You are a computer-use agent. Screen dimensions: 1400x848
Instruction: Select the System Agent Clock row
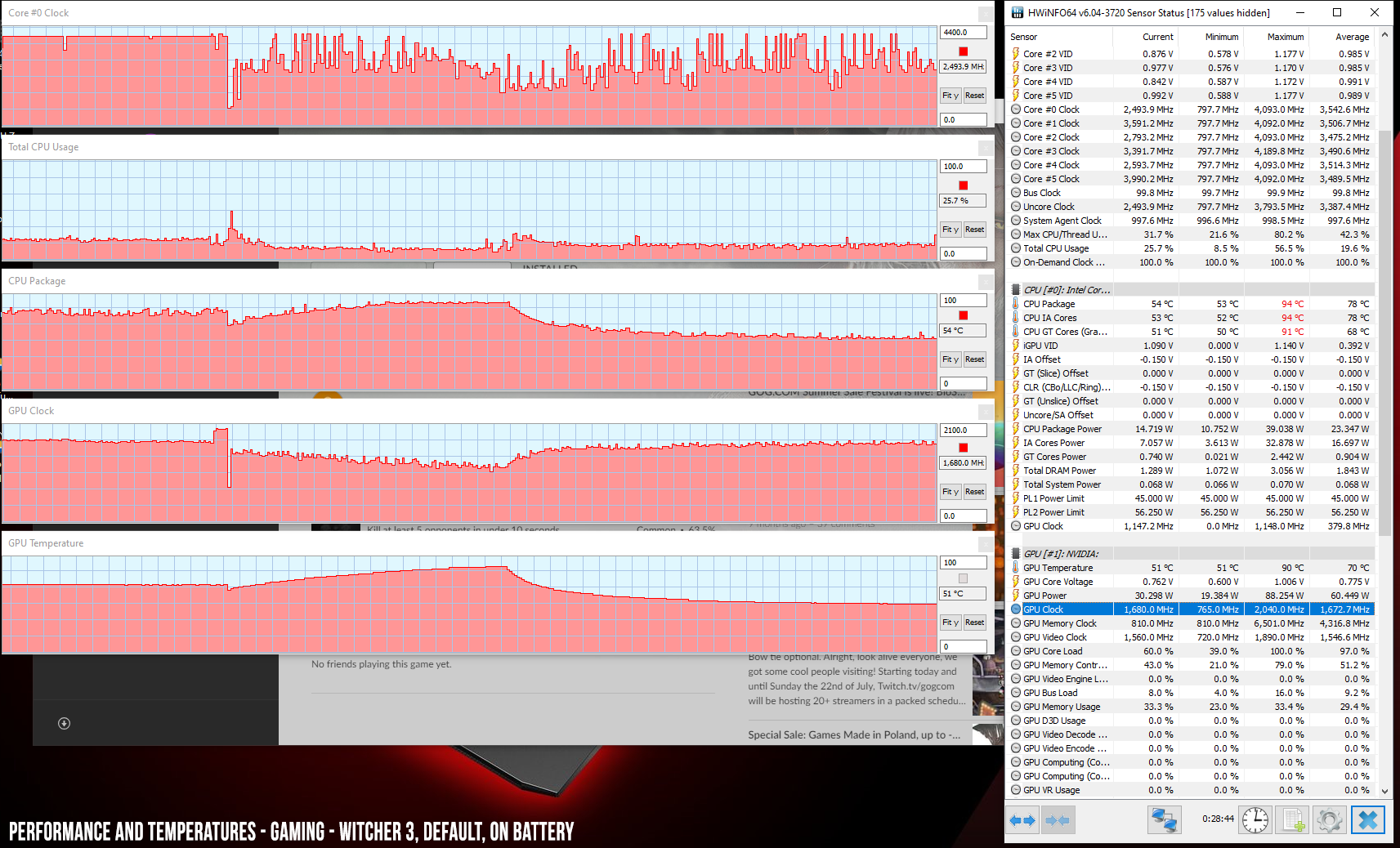(1192, 221)
